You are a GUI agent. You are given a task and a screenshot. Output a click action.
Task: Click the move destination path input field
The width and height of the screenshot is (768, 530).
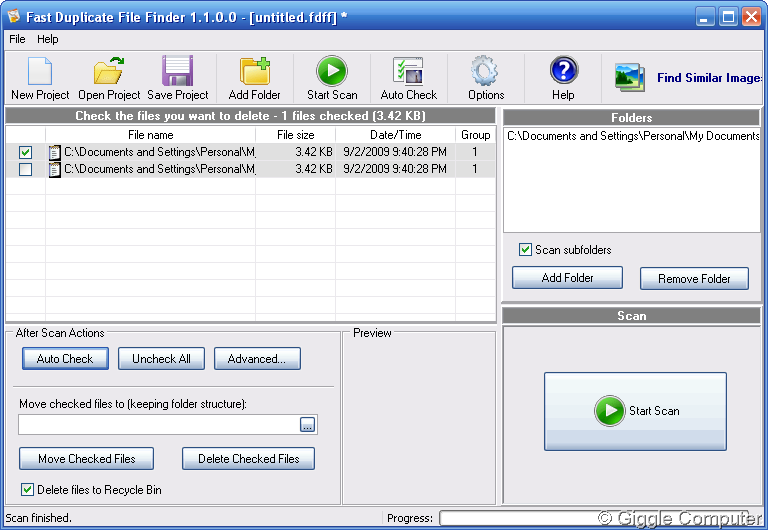tap(159, 425)
